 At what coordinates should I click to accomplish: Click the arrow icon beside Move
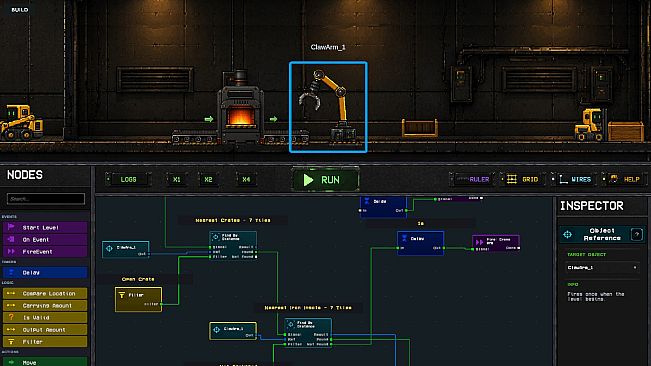(x=11, y=362)
